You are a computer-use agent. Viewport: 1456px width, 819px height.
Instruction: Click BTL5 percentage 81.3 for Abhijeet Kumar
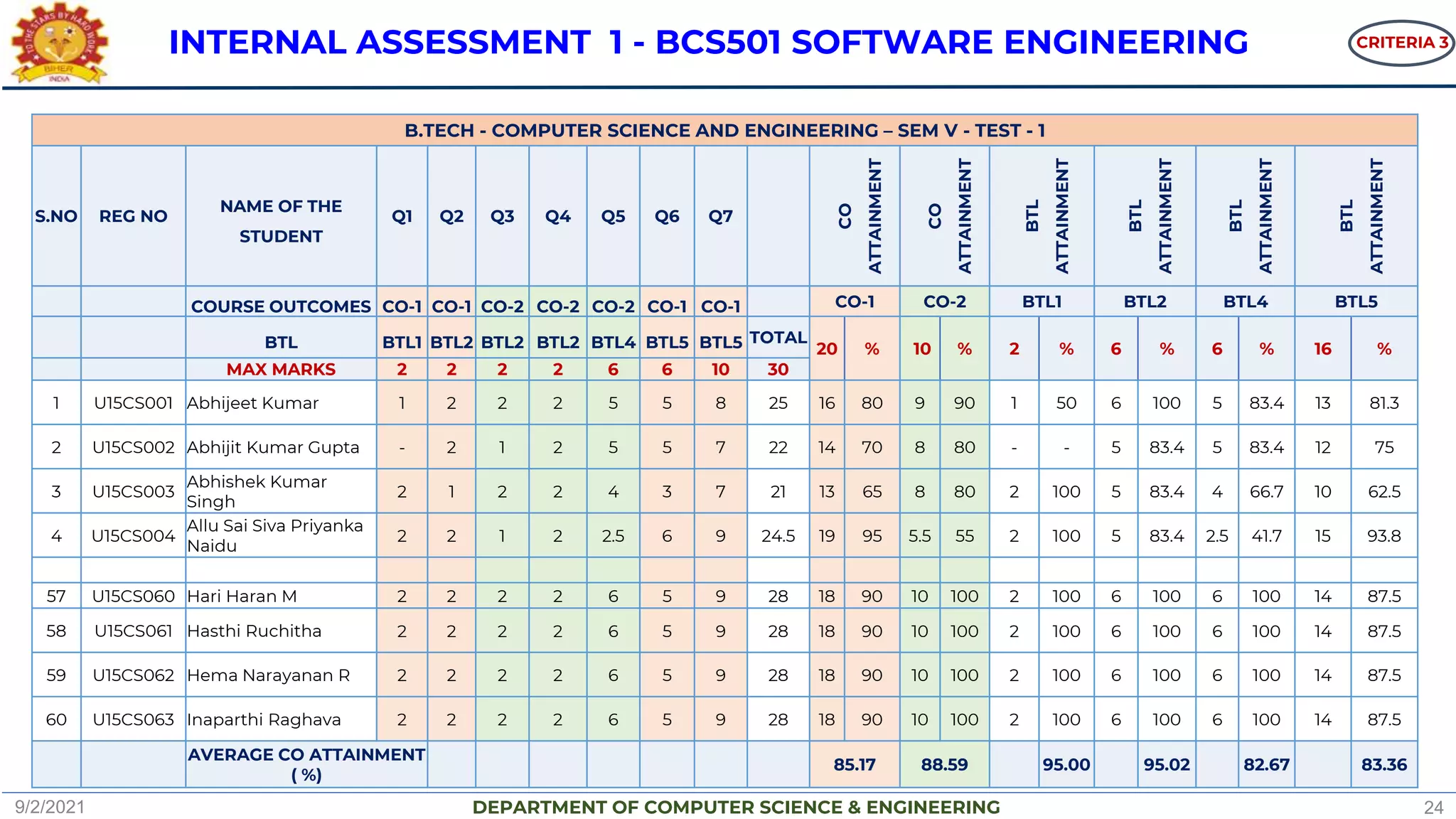click(x=1383, y=403)
